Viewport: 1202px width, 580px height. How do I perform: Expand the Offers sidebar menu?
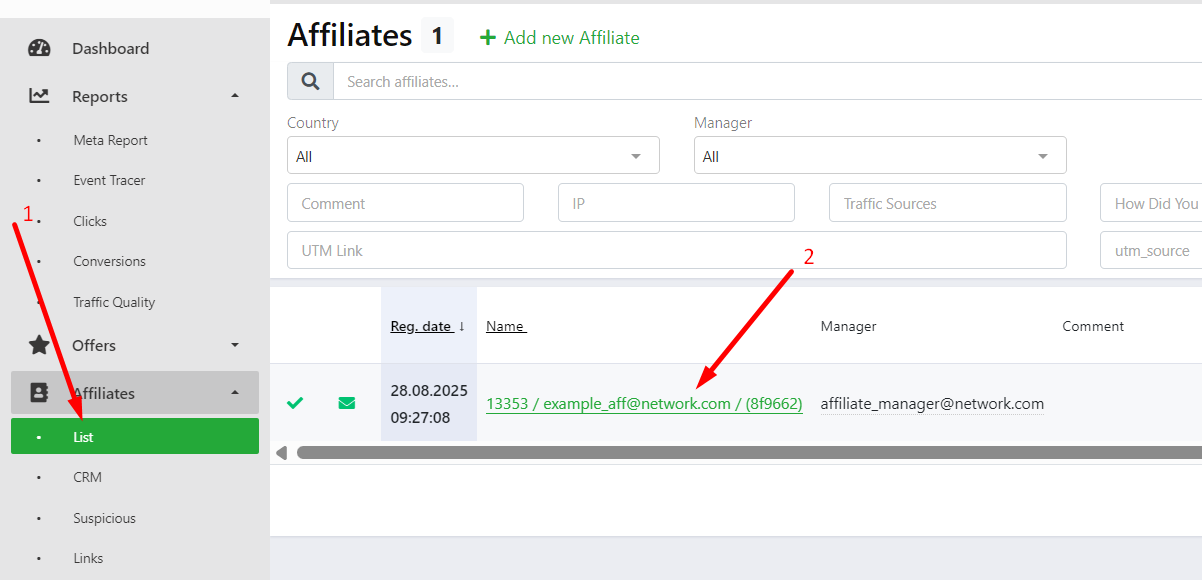click(x=234, y=345)
